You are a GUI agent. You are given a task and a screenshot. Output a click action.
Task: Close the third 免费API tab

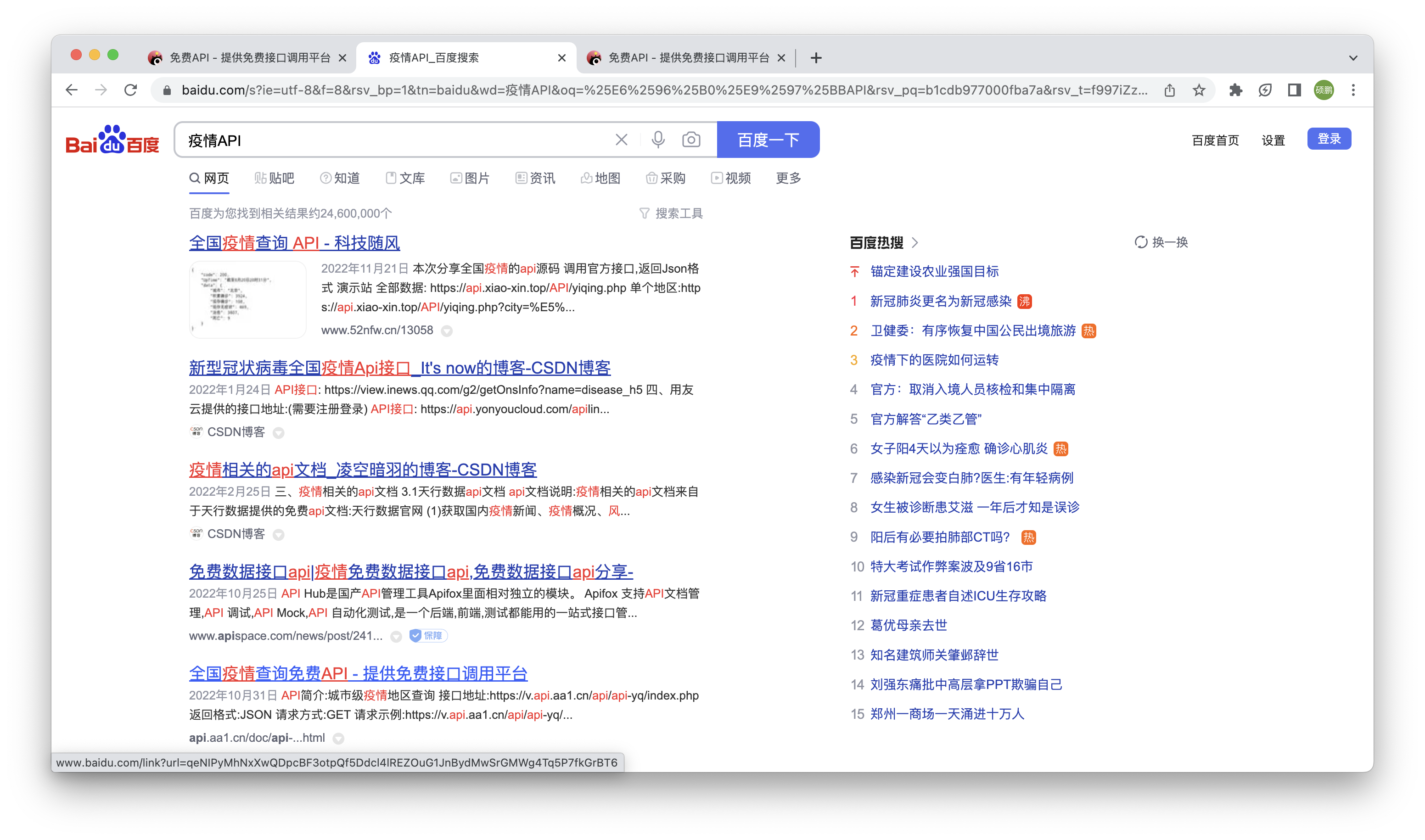tap(781, 58)
